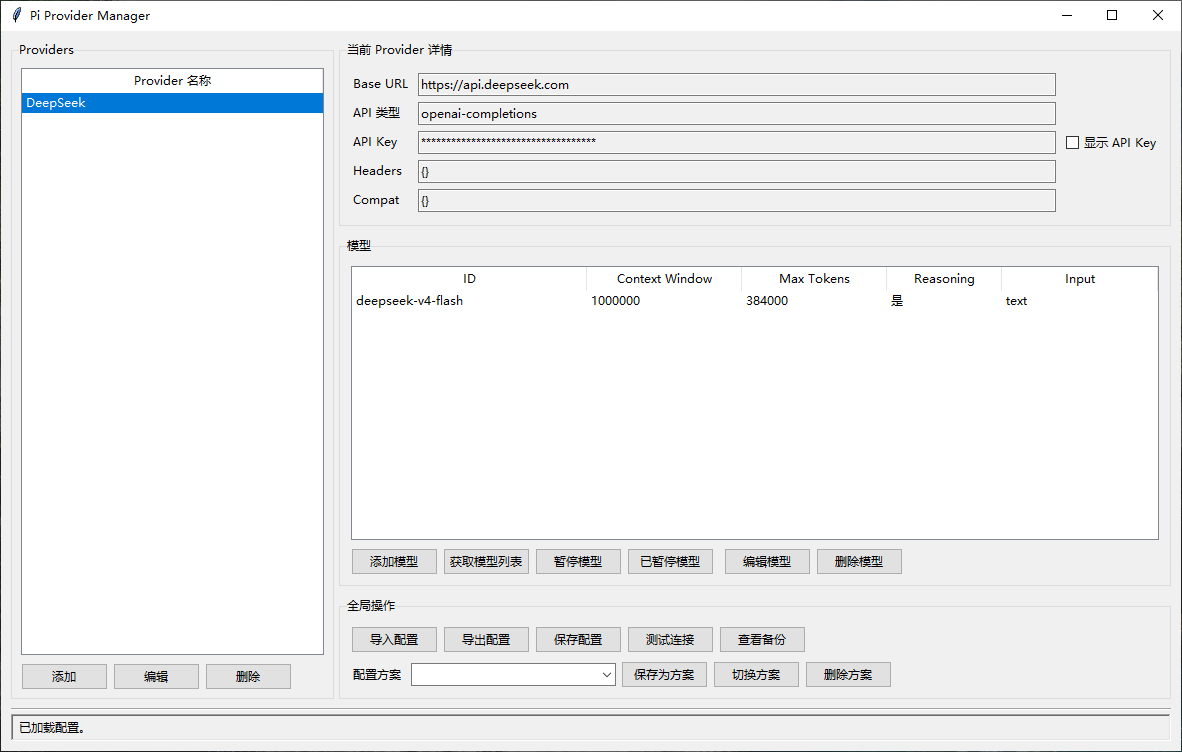1182x752 pixels.
Task: Click the Provider 名称 column header
Action: (173, 81)
